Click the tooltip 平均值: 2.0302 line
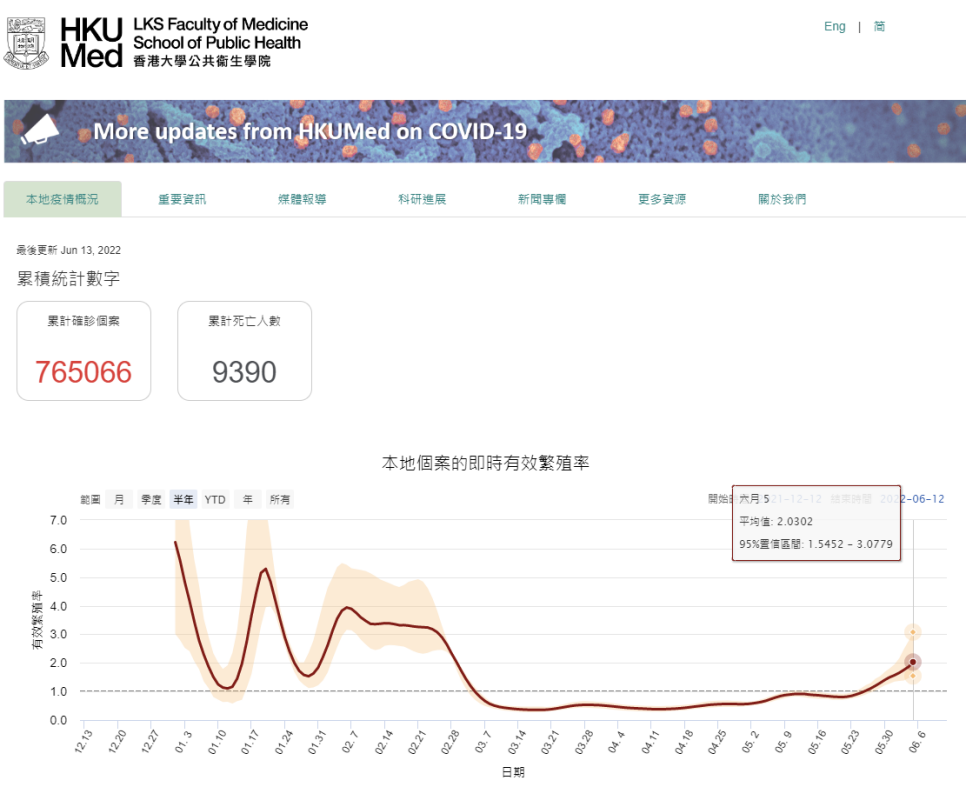The width and height of the screenshot is (966, 787). (776, 521)
